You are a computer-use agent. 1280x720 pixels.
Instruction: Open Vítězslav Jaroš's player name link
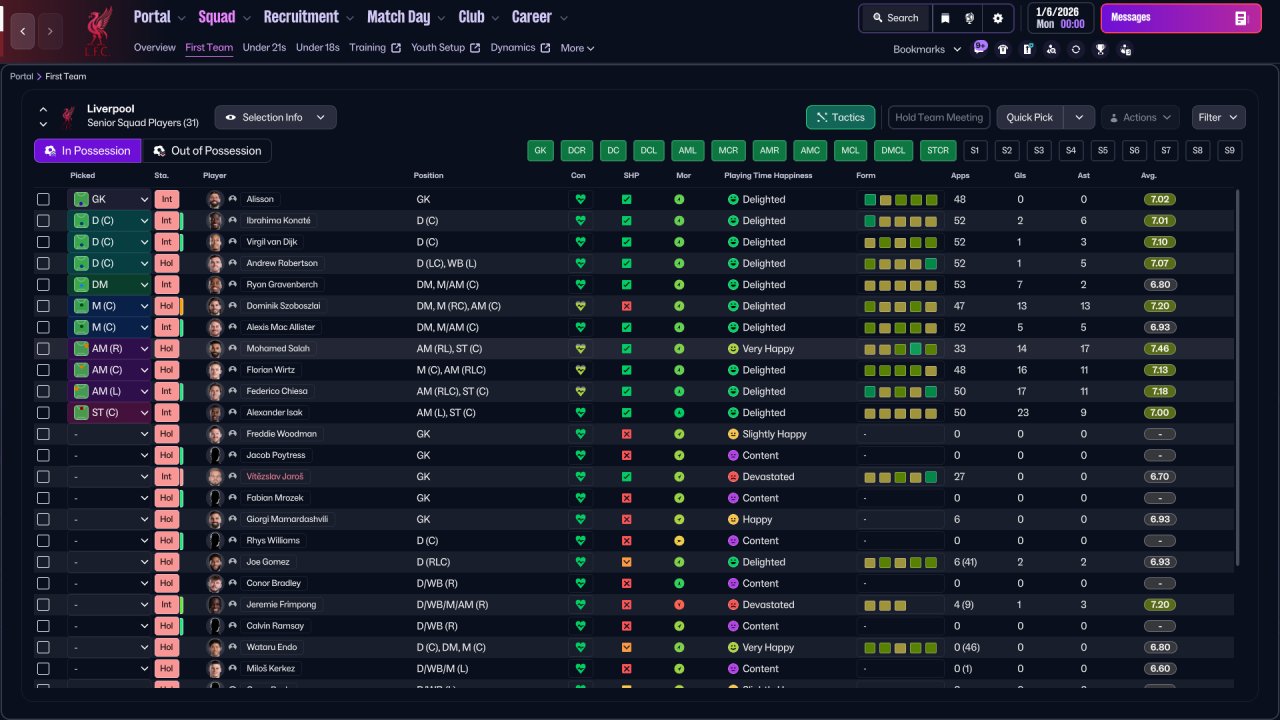275,477
